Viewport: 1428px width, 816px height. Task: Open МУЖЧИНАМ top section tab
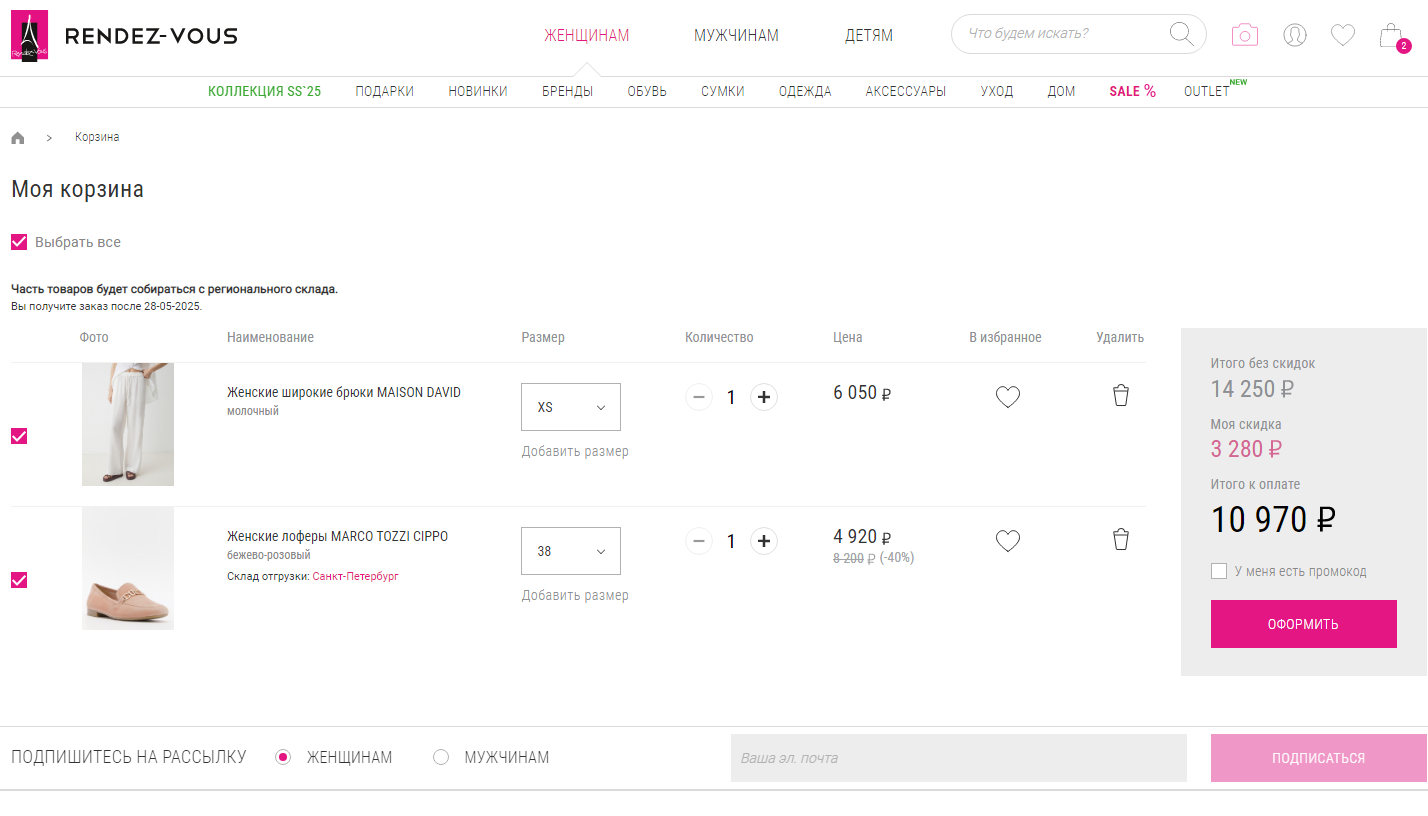736,36
